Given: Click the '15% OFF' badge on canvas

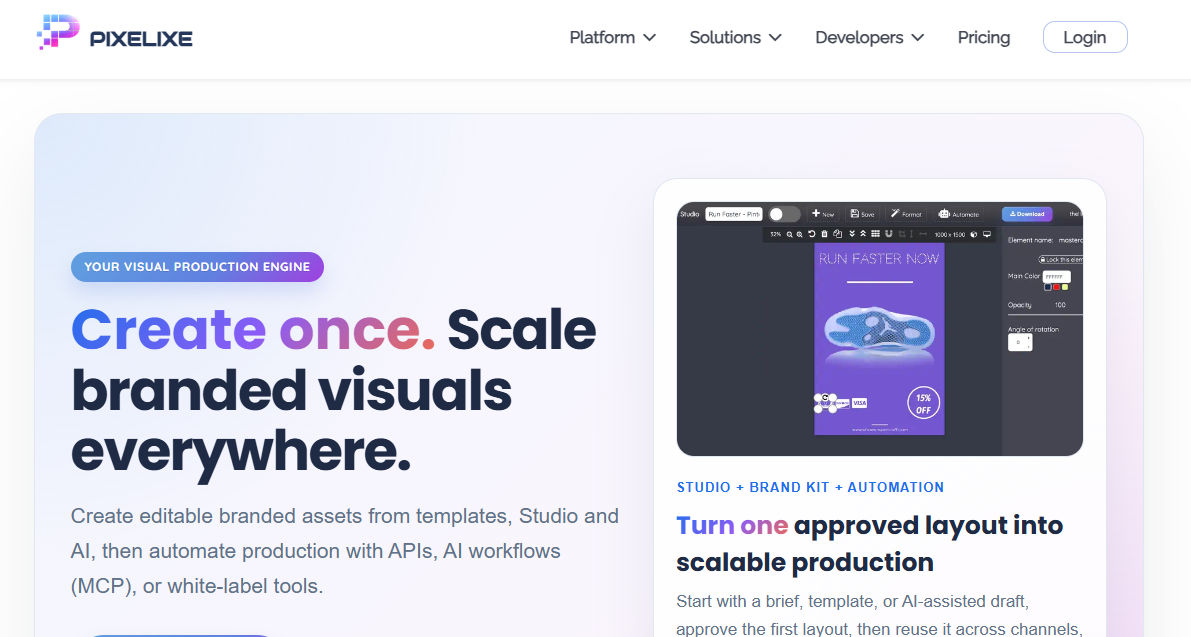Looking at the screenshot, I should pos(924,403).
